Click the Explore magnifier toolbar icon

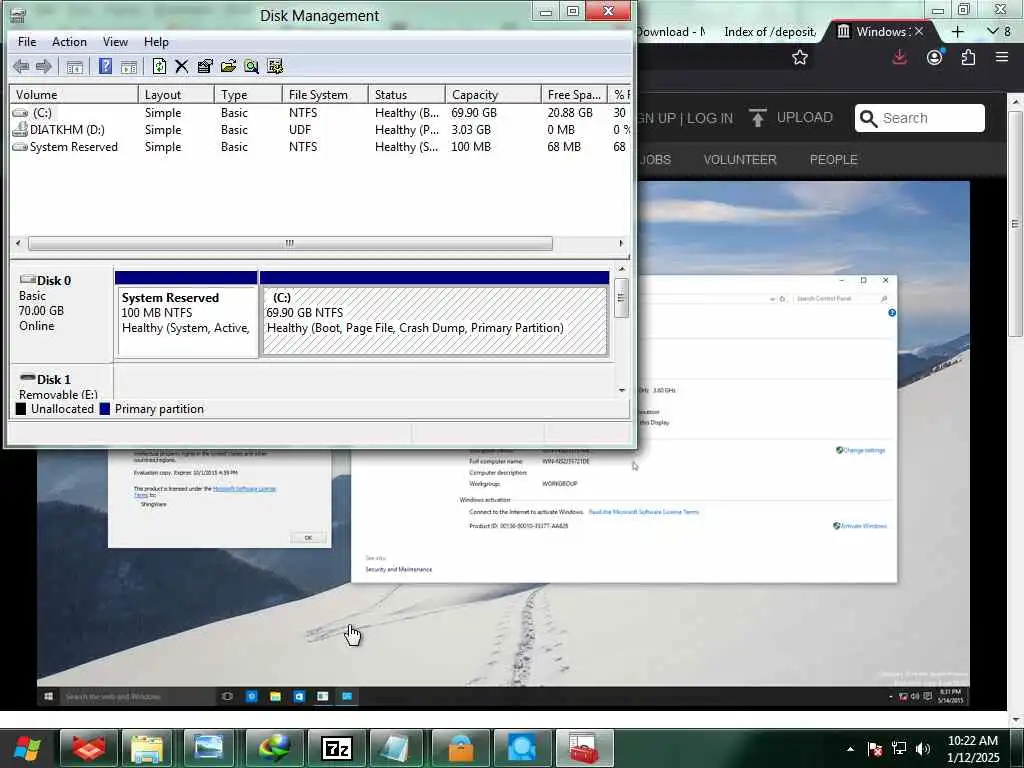pyautogui.click(x=251, y=66)
